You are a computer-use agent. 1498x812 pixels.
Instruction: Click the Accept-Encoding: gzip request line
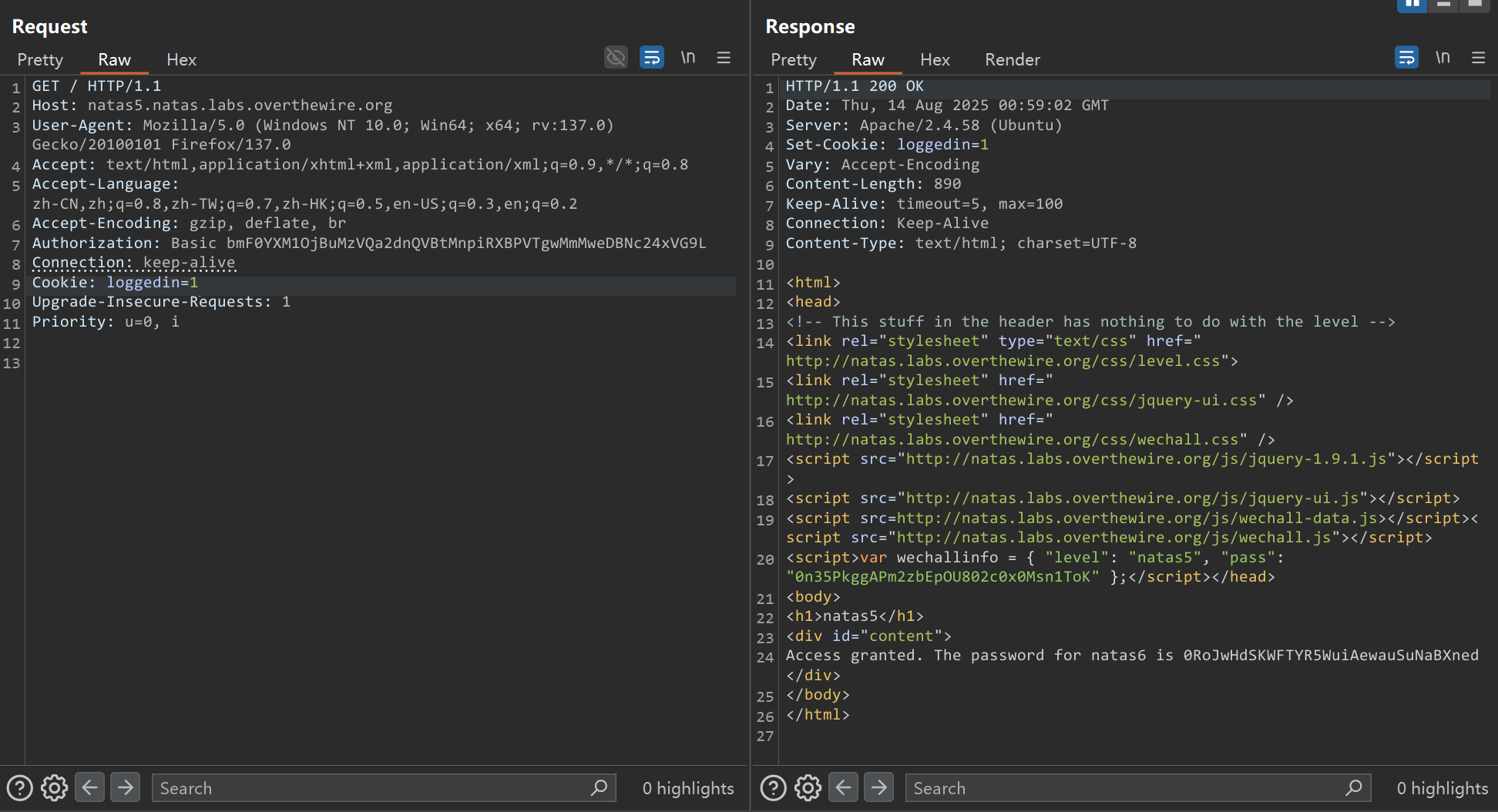189,223
